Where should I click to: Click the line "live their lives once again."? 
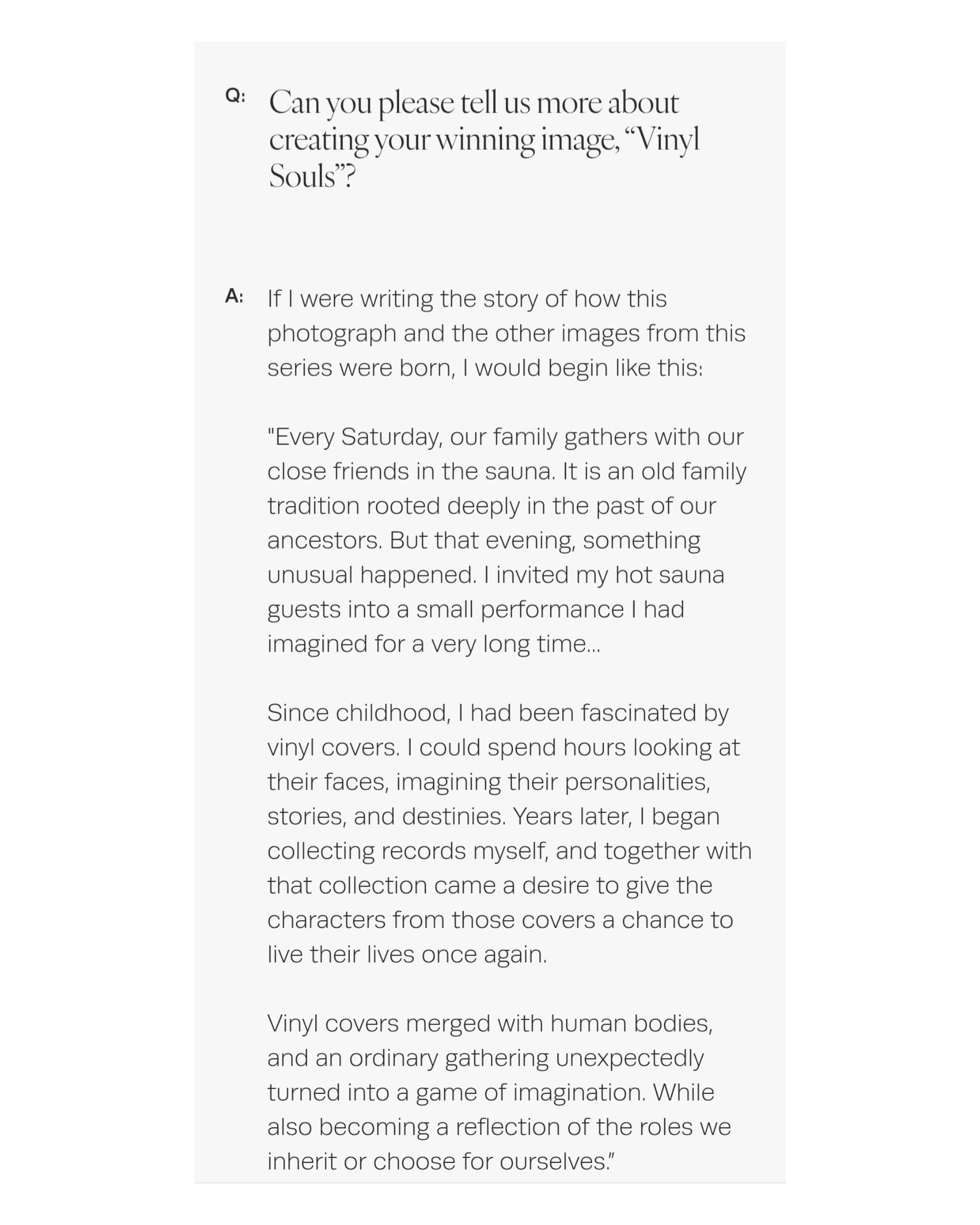407,955
